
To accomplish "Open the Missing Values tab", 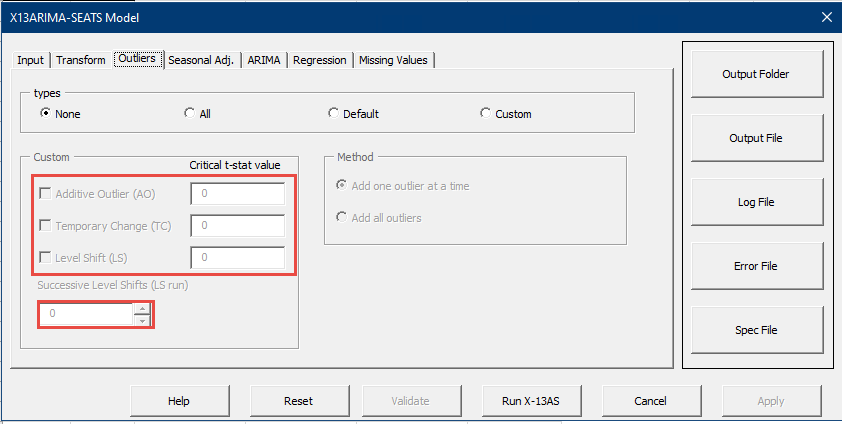I will [x=393, y=60].
